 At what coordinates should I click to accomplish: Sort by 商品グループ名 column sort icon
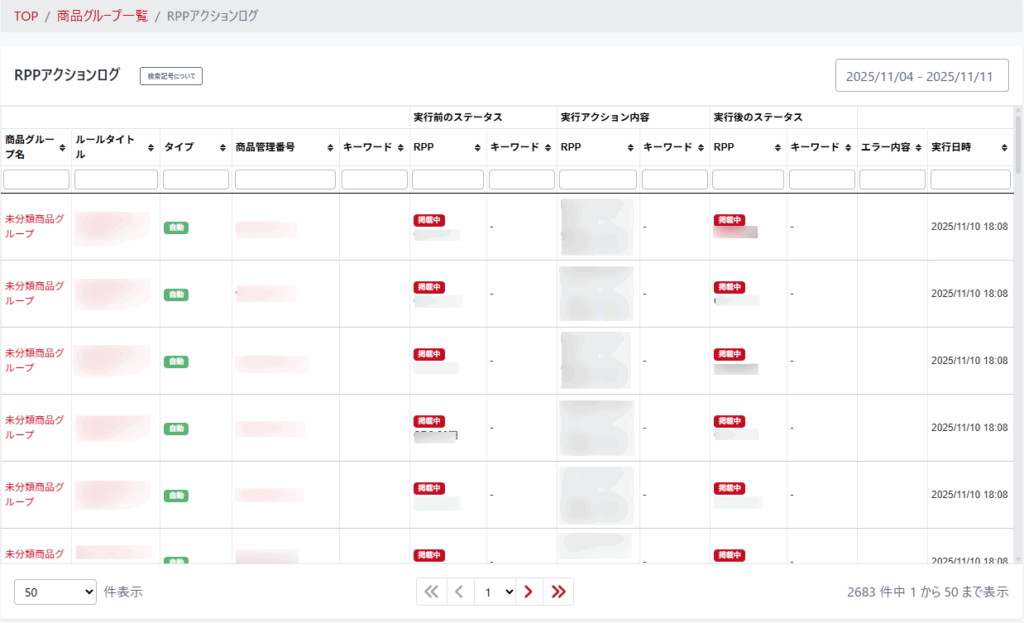(x=64, y=147)
